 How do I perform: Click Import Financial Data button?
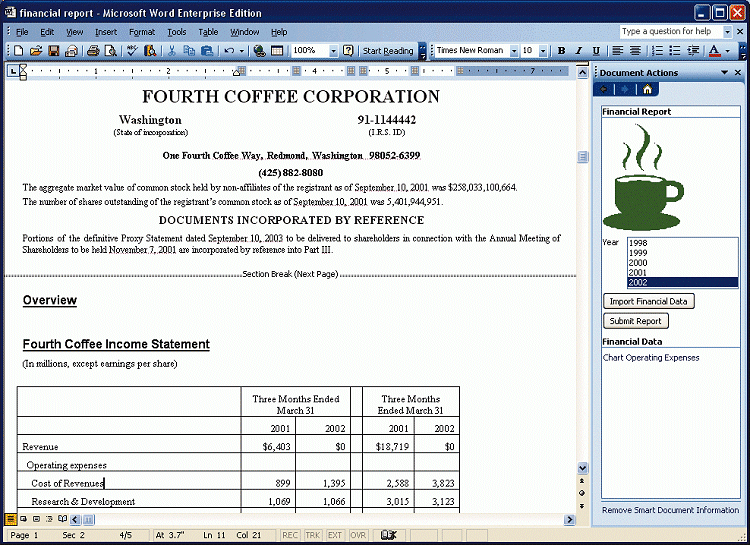coord(649,301)
